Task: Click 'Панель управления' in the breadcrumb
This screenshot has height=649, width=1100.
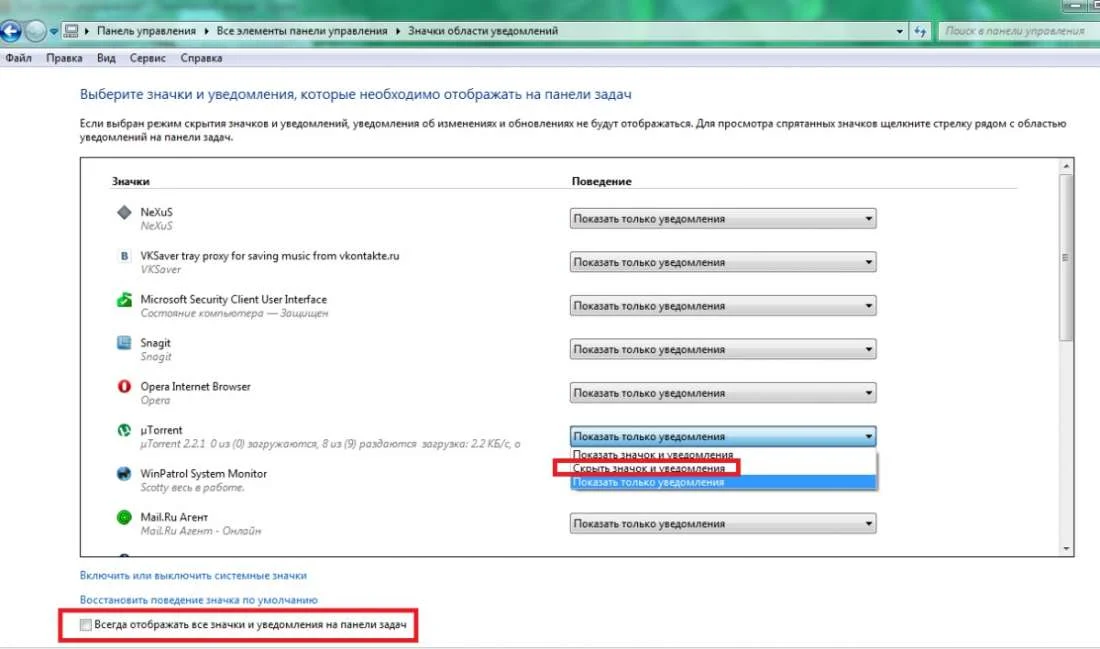Action: [146, 31]
